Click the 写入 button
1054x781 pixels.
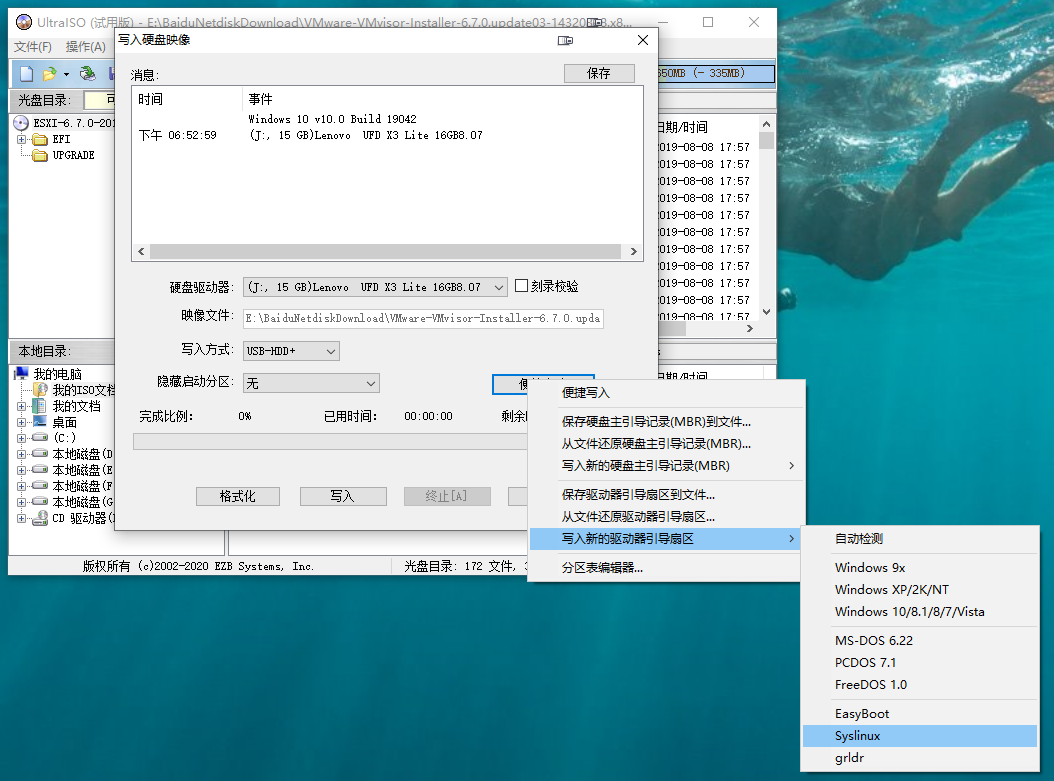pyautogui.click(x=343, y=496)
